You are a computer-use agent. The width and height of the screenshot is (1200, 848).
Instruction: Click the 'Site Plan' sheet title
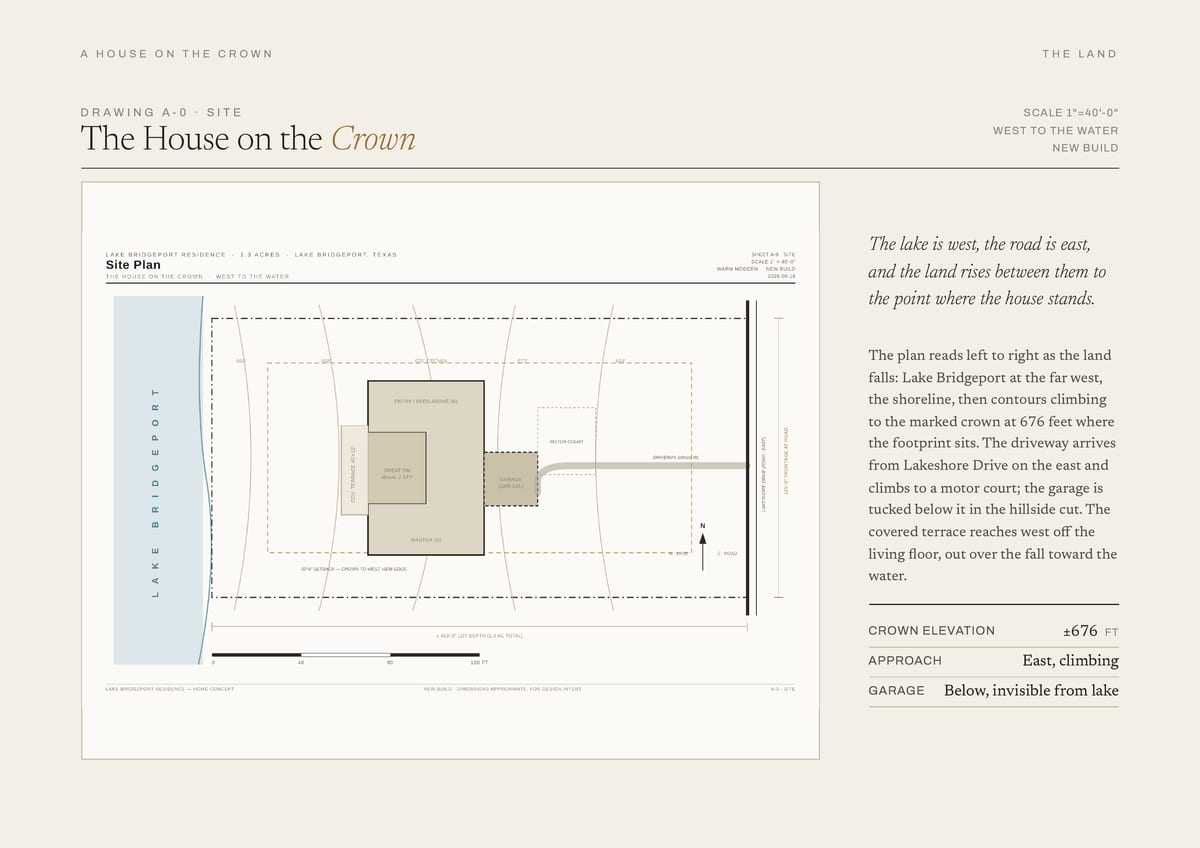point(133,265)
